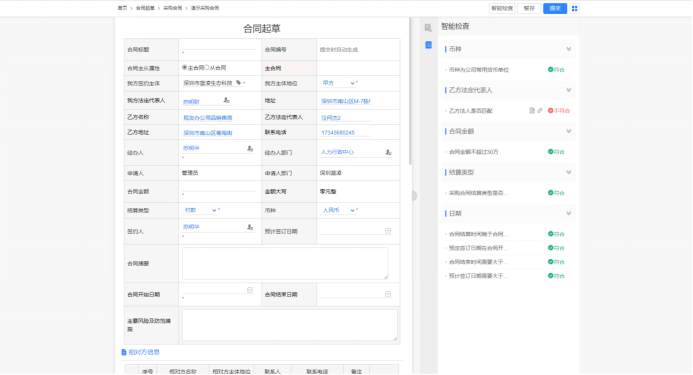Click the 合同金额 input field
The height and width of the screenshot is (375, 693).
click(219, 189)
